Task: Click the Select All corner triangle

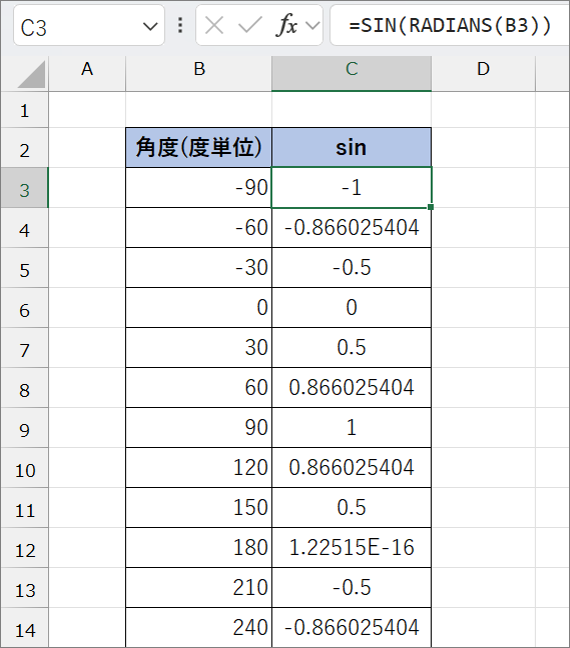Action: click(31, 75)
